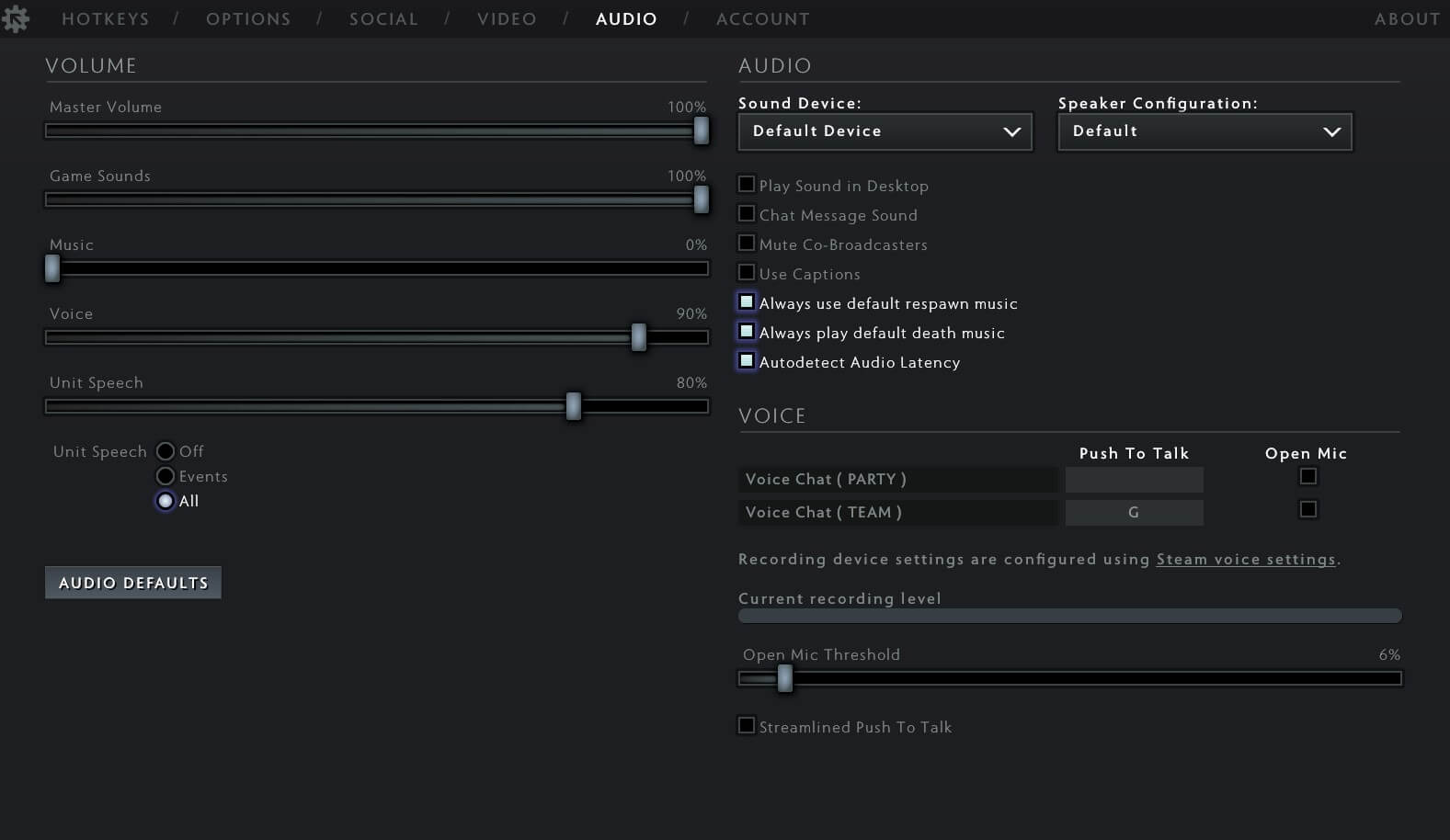
Task: Open the Steam voice settings link
Action: [x=1246, y=560]
